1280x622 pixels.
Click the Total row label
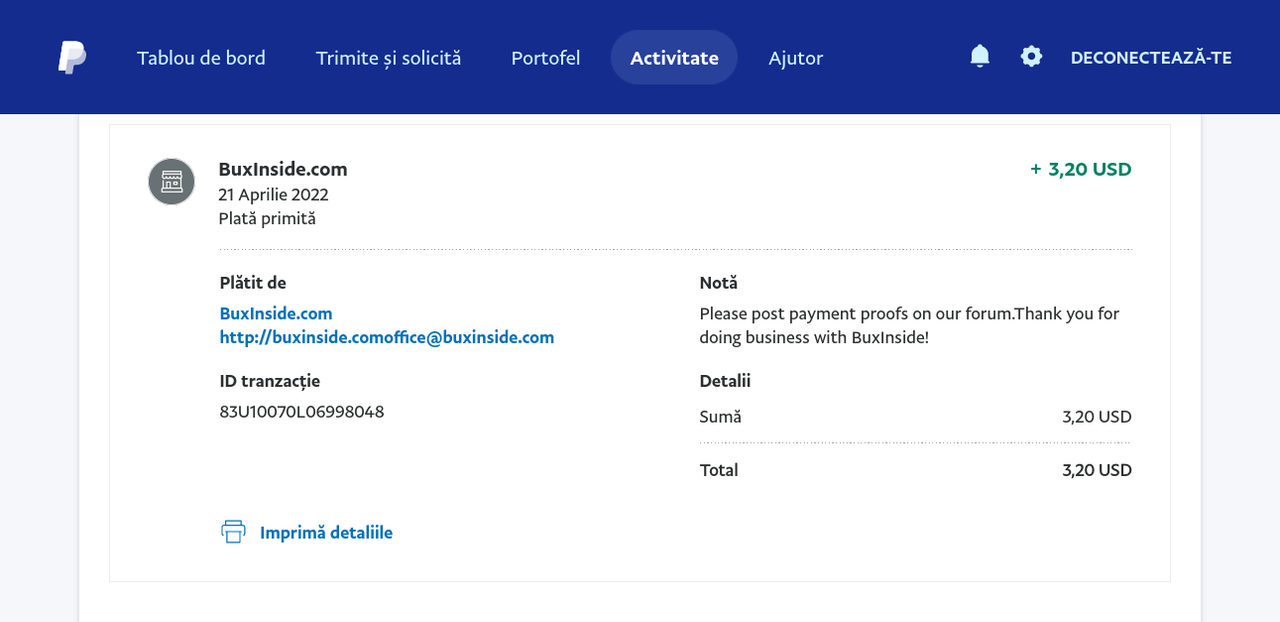[719, 470]
